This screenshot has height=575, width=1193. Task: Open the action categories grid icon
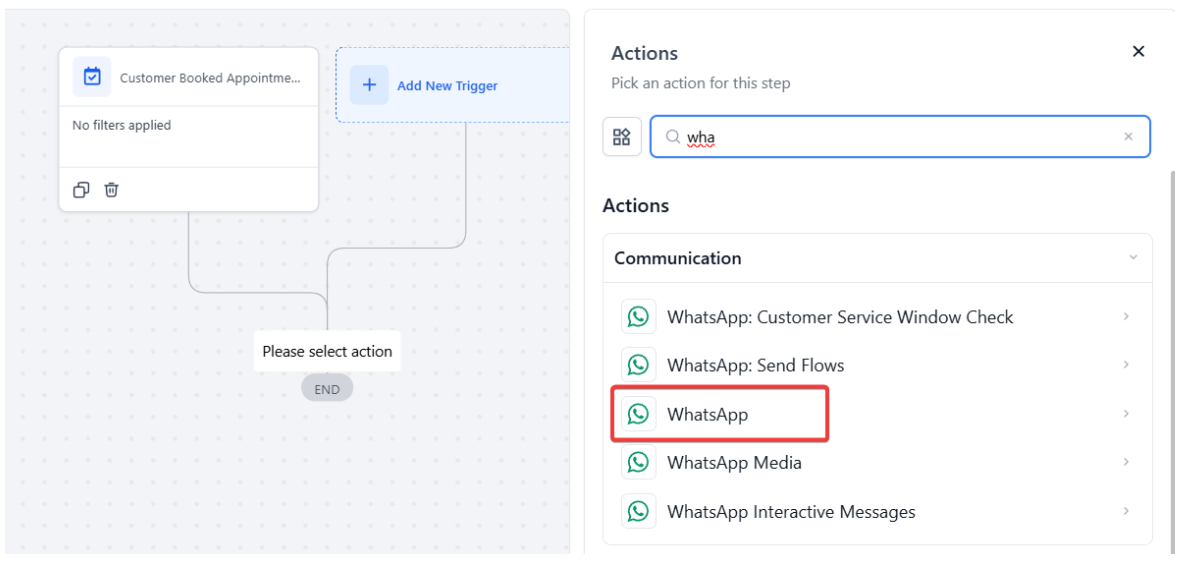(622, 137)
